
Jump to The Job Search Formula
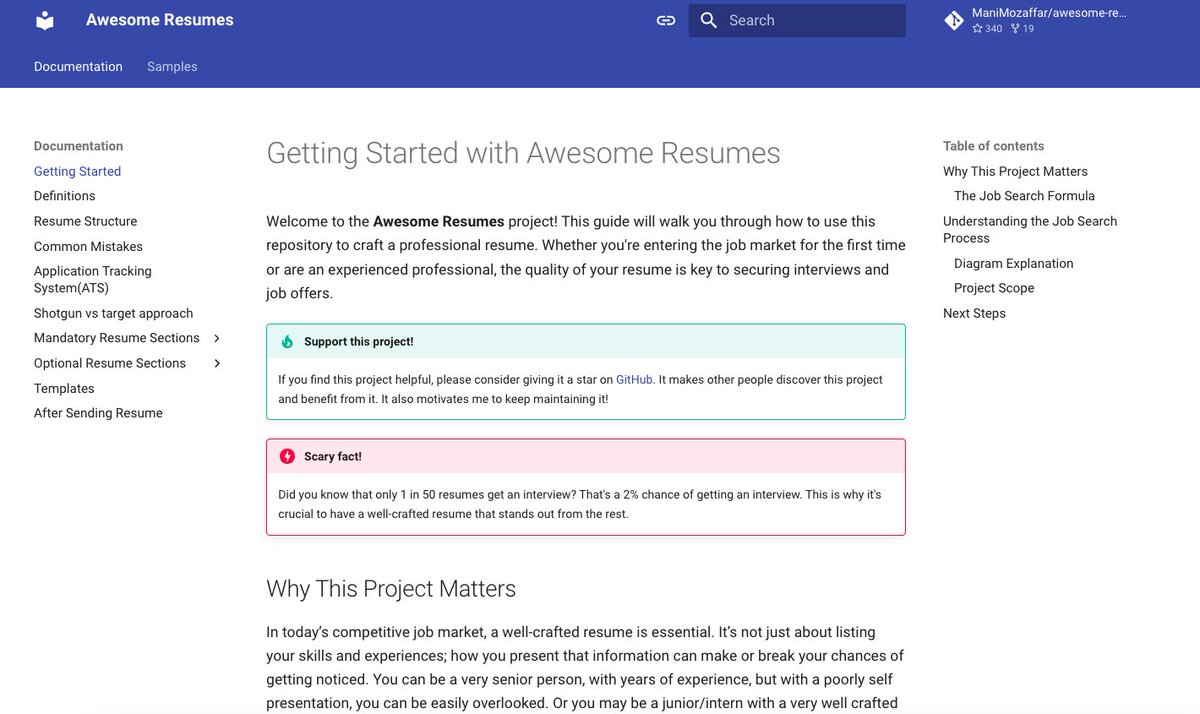[1024, 196]
